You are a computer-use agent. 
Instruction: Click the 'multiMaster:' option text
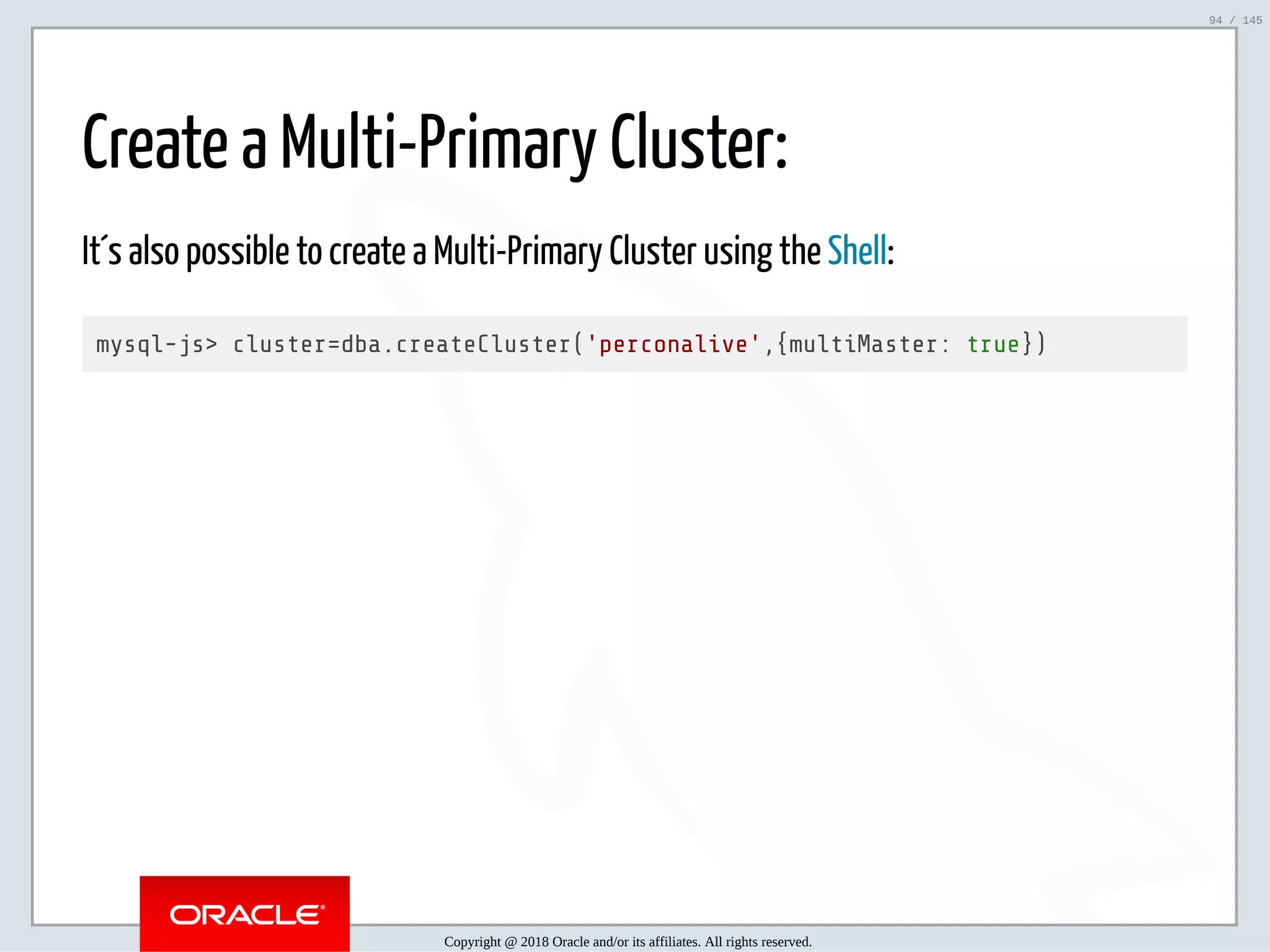point(869,344)
